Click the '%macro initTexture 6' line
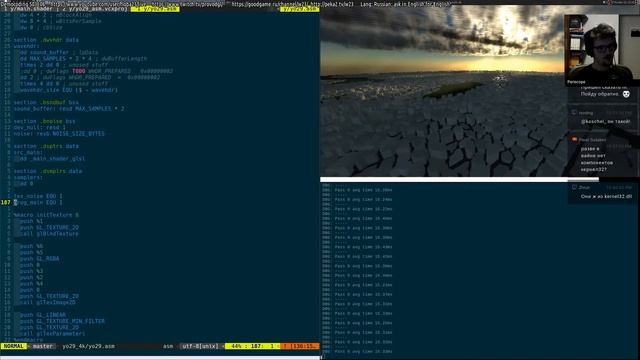Viewport: 640px width, 360px height. click(x=46, y=215)
